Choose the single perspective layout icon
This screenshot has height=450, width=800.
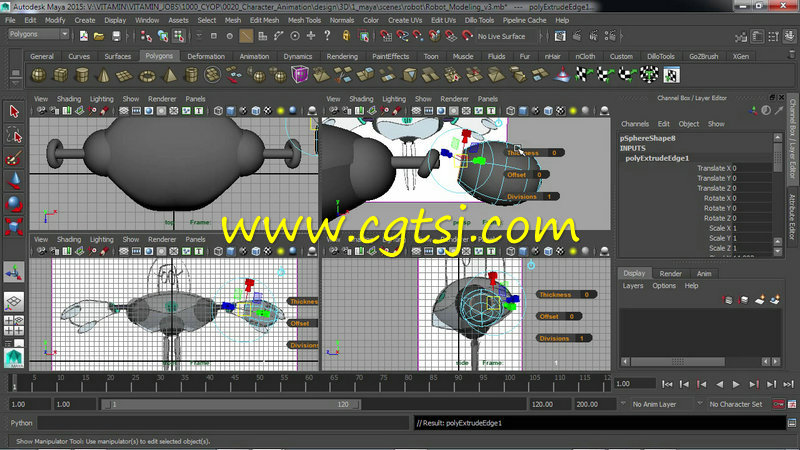(14, 302)
